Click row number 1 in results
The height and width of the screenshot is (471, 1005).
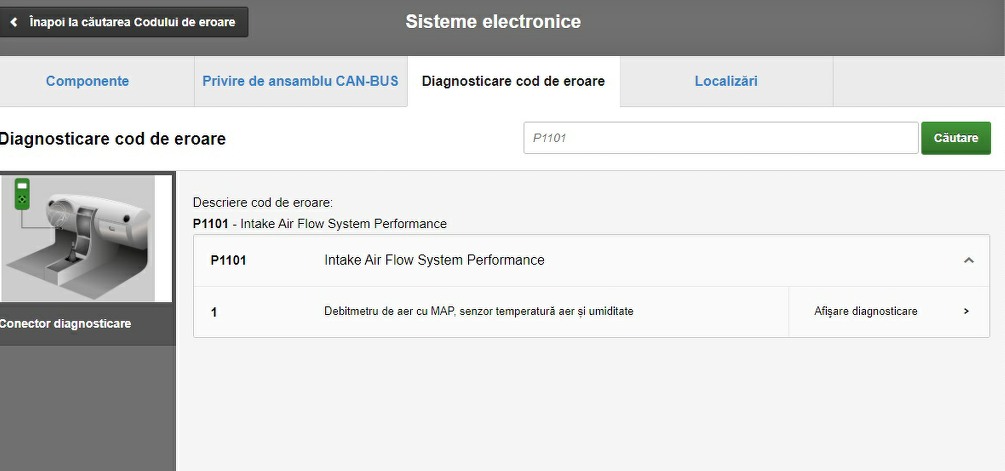(x=214, y=312)
